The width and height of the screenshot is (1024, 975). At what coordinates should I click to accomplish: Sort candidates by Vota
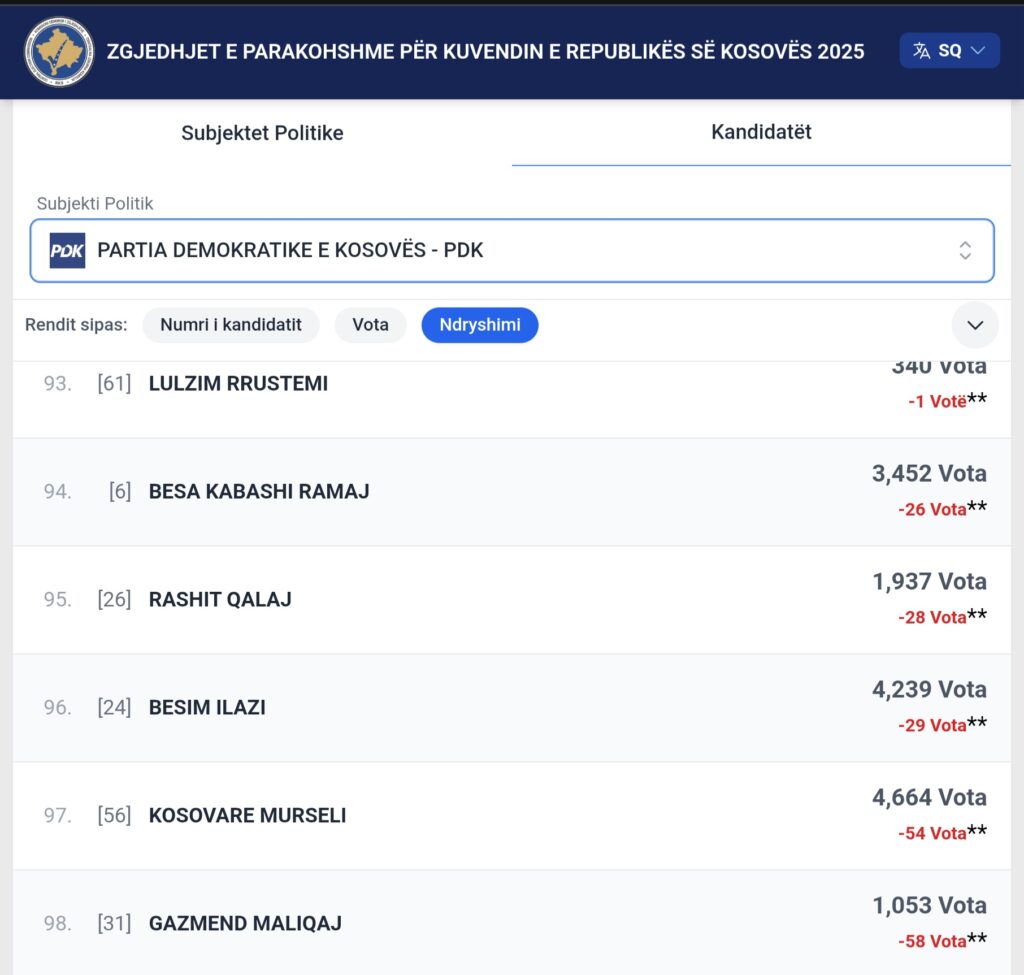click(x=370, y=325)
